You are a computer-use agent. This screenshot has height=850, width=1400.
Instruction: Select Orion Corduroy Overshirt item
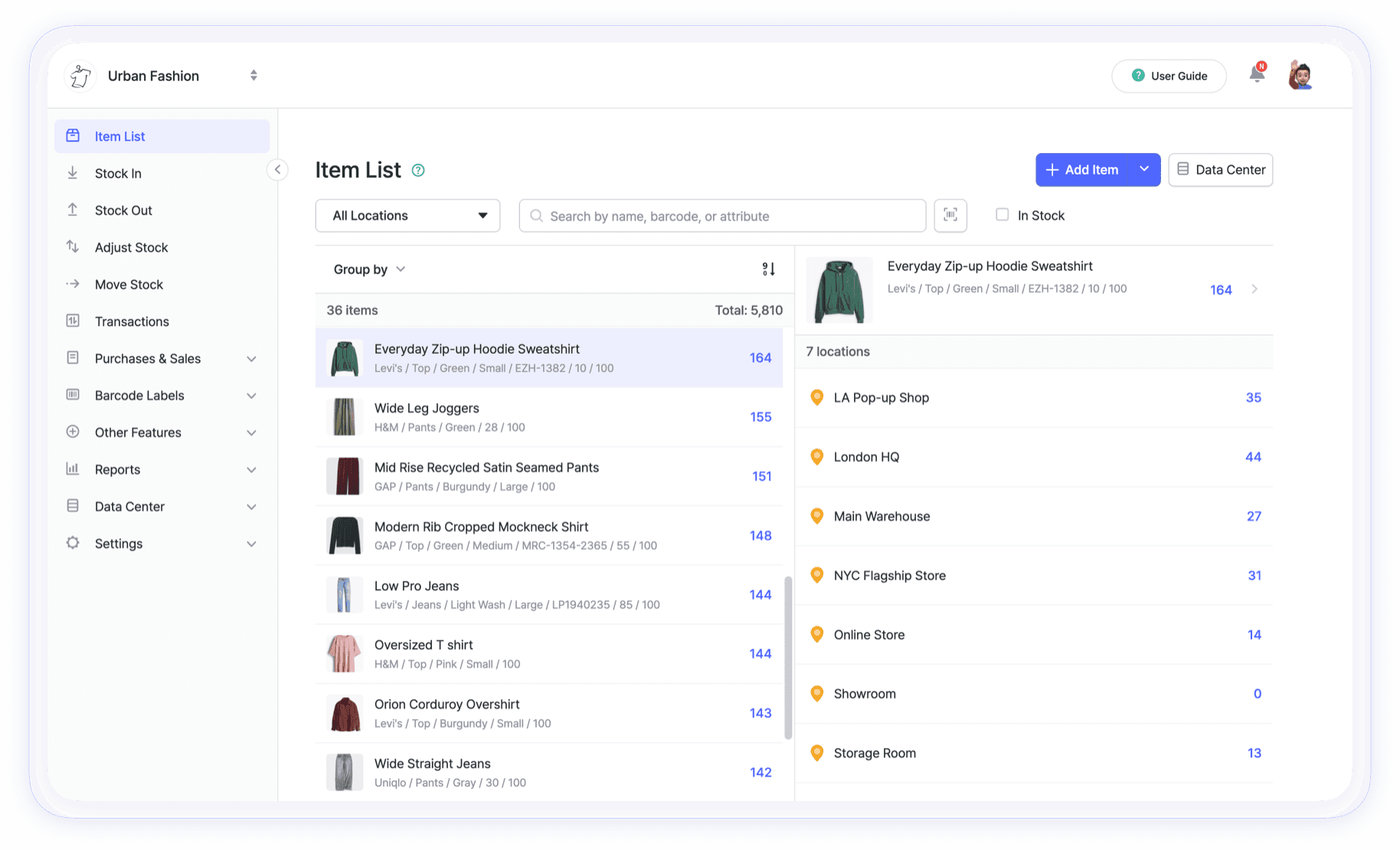549,713
